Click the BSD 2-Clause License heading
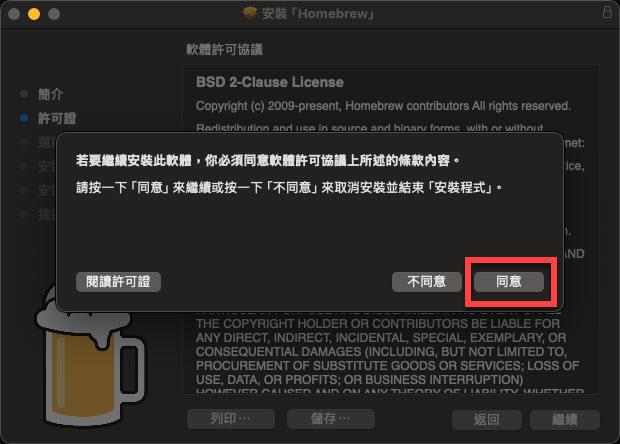The image size is (620, 444). (x=270, y=82)
